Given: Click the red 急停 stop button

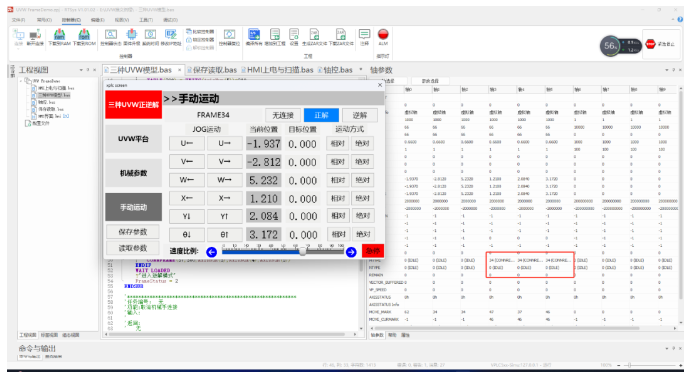Looking at the screenshot, I should (373, 251).
